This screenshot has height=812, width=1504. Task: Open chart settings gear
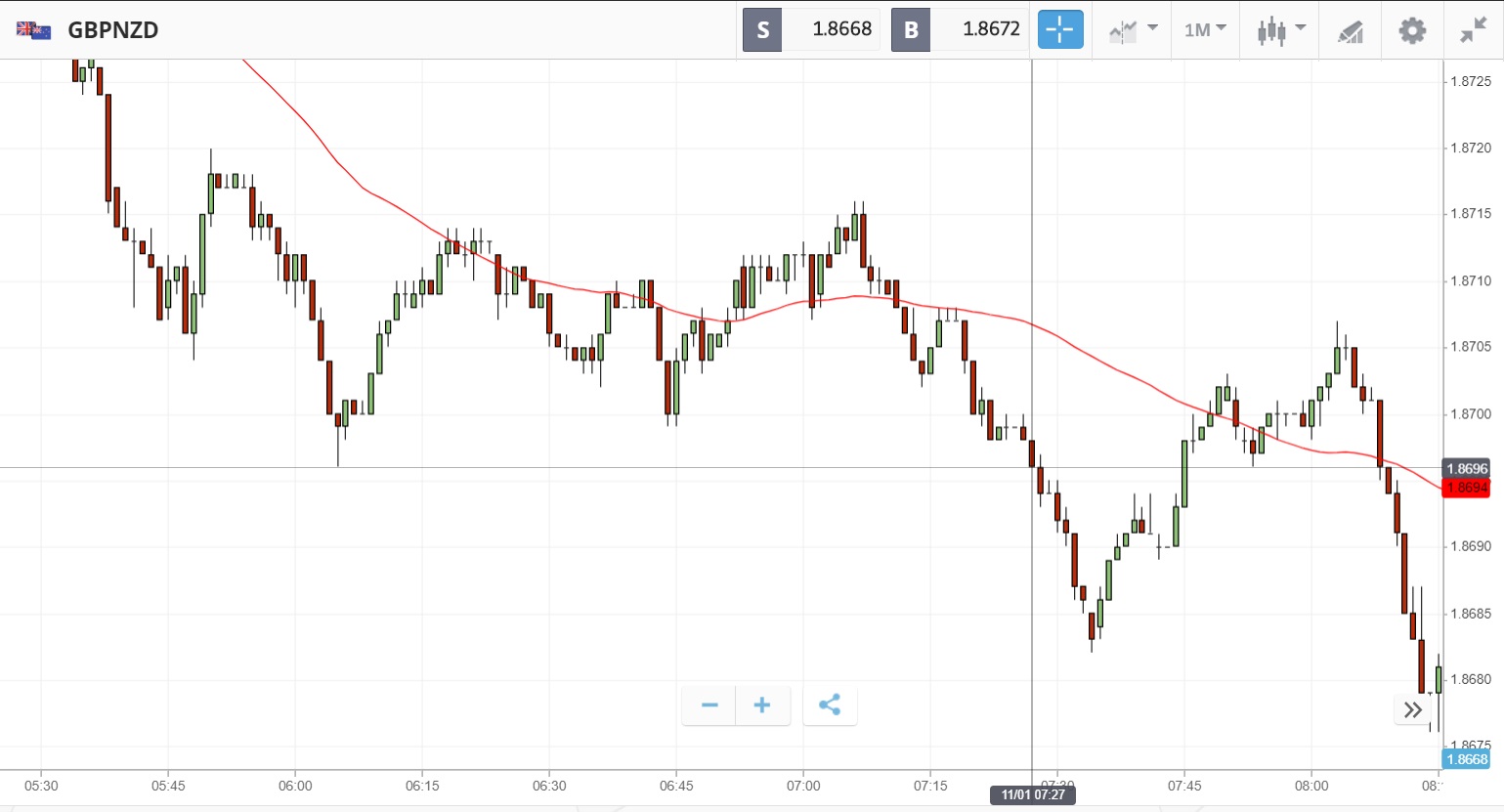(x=1412, y=30)
